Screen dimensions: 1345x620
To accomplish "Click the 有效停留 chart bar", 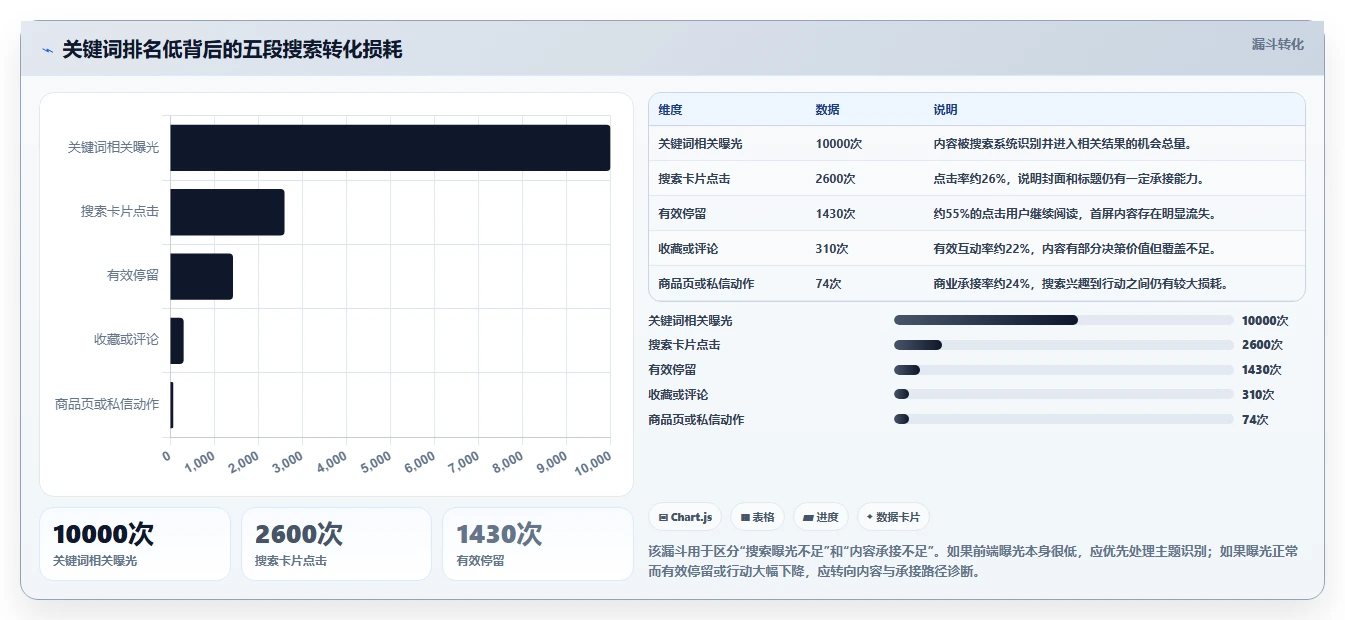I will coord(201,276).
